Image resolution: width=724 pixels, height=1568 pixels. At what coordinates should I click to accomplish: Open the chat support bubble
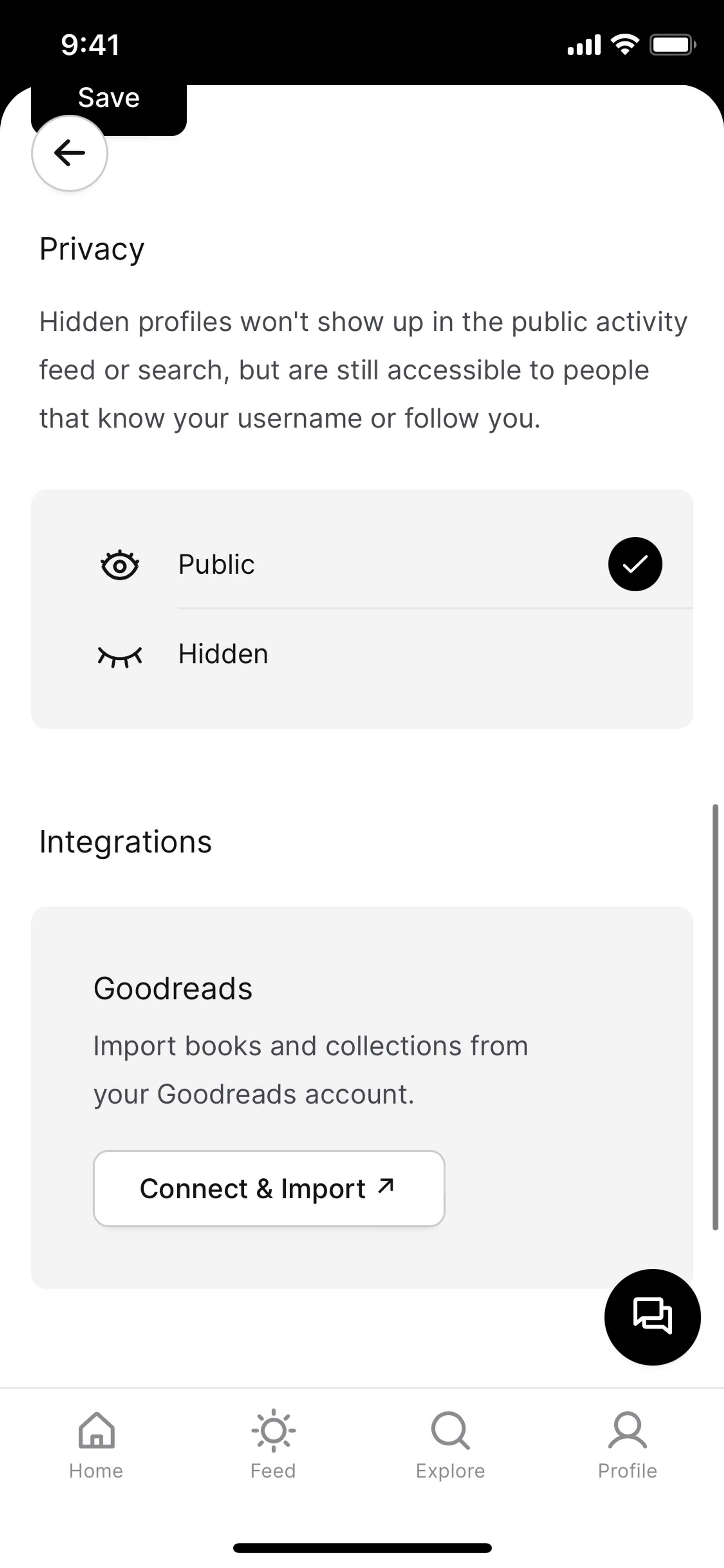click(x=652, y=1317)
